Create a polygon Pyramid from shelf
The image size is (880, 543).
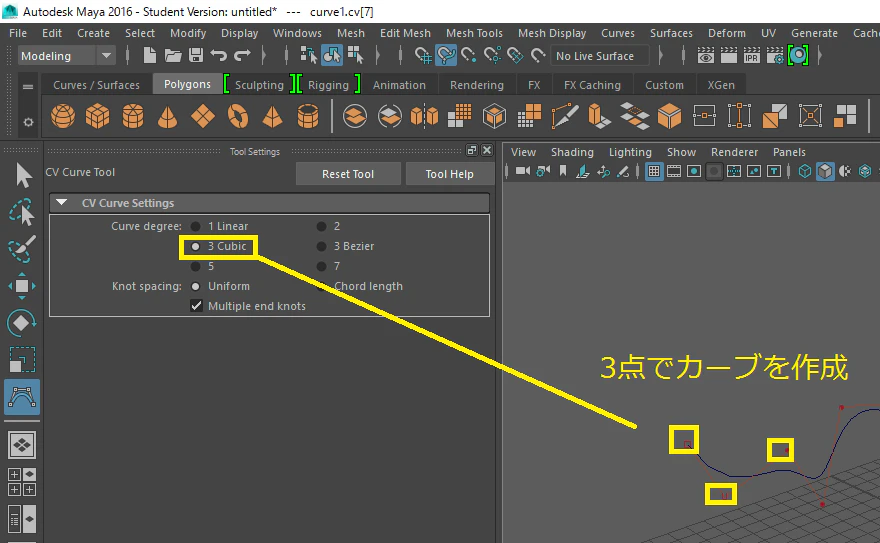pyautogui.click(x=273, y=117)
